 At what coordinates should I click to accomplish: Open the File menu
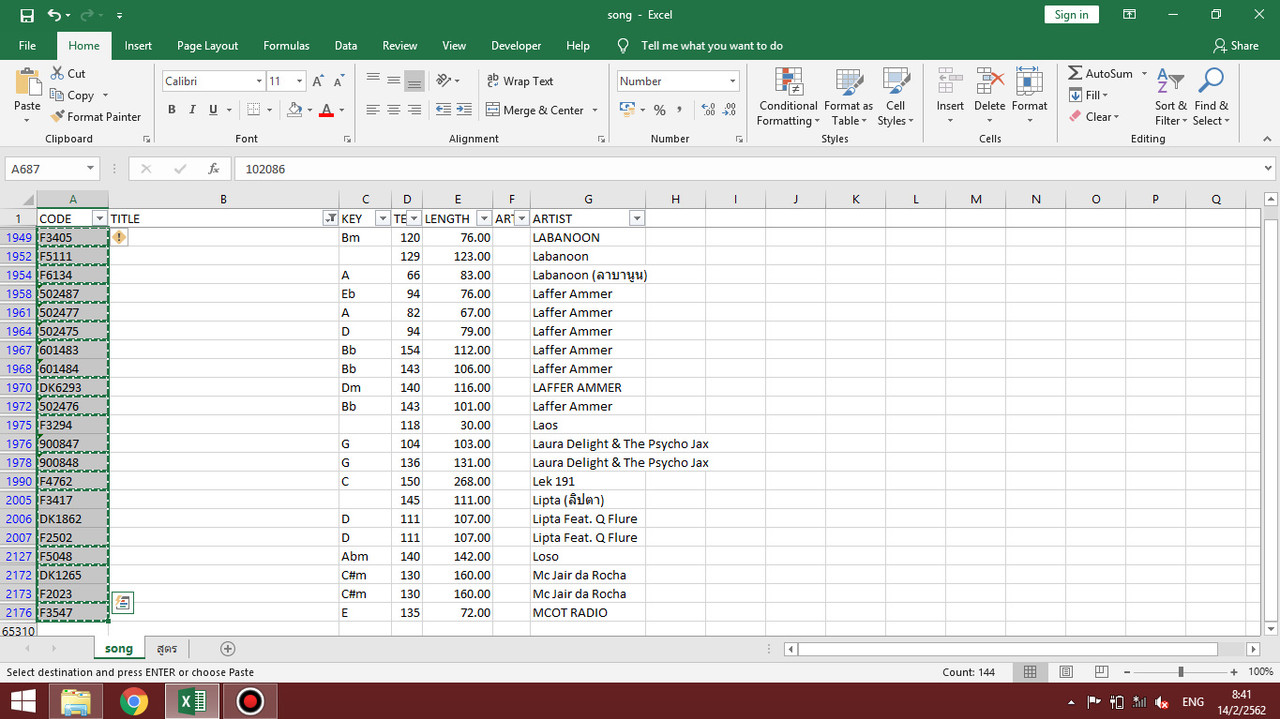pos(27,46)
